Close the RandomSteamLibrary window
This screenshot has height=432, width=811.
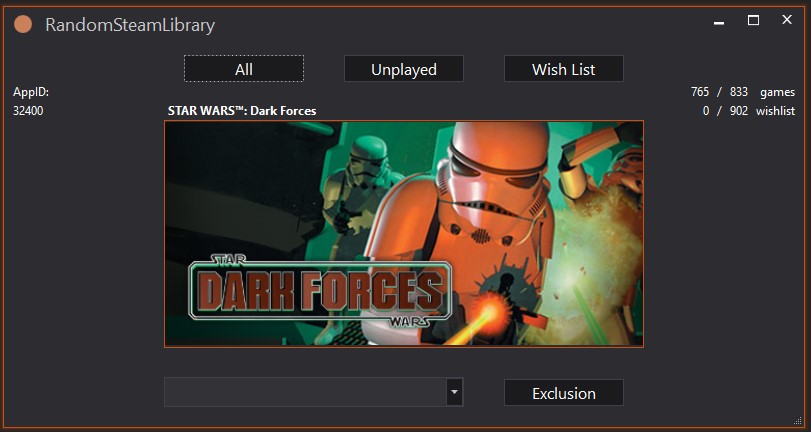click(789, 21)
